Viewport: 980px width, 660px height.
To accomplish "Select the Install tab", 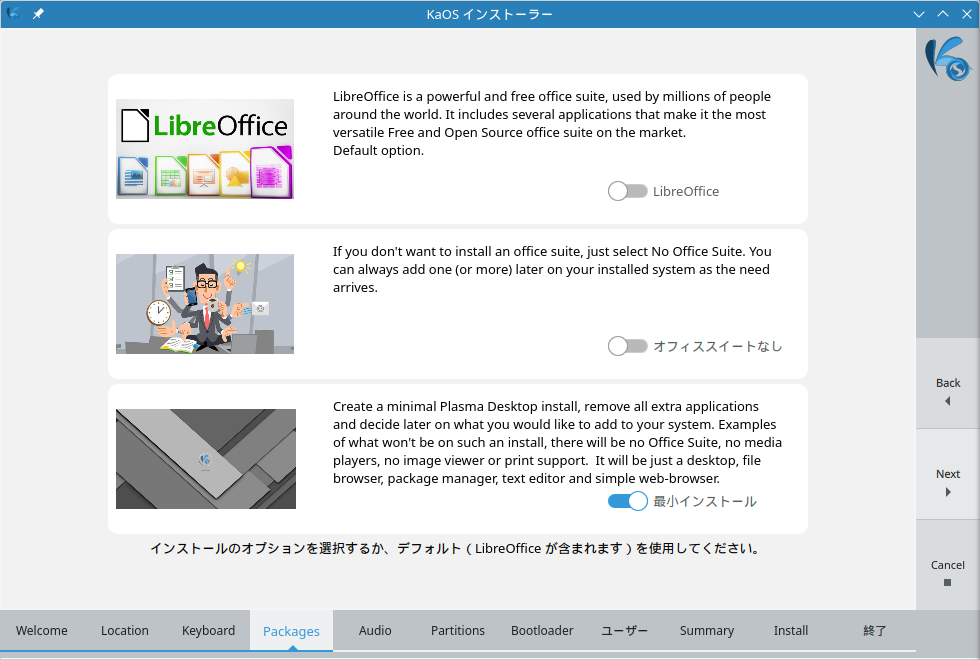I will [x=791, y=631].
